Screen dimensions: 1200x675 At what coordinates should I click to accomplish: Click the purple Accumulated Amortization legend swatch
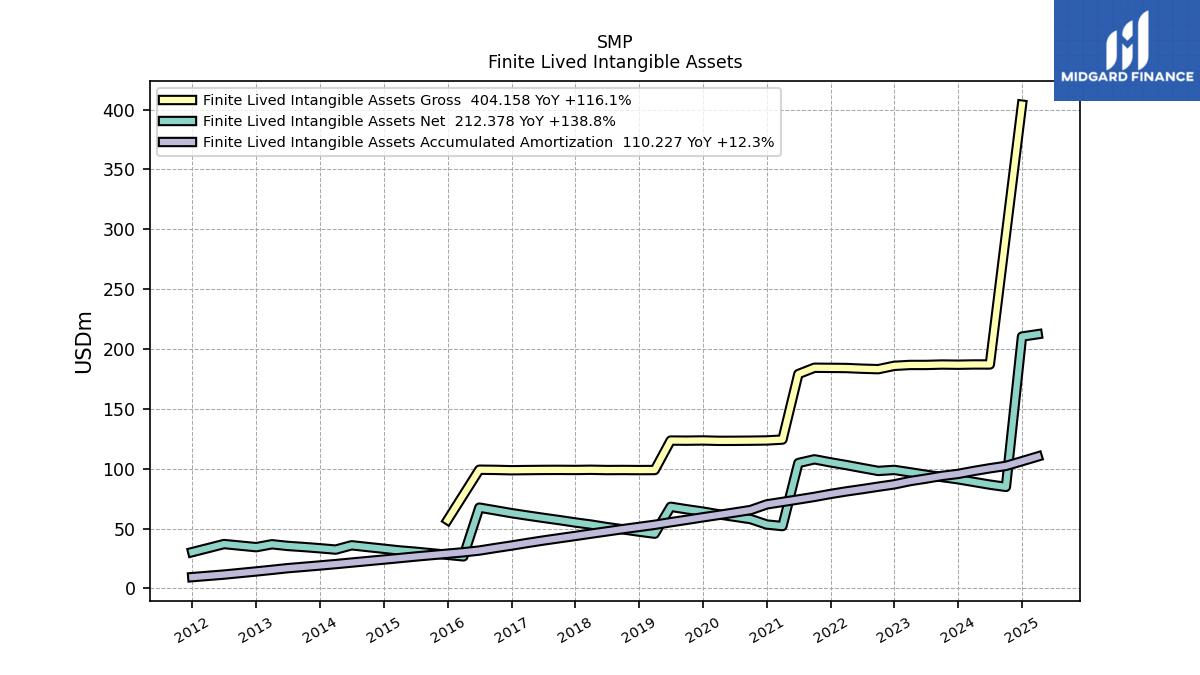(x=177, y=142)
